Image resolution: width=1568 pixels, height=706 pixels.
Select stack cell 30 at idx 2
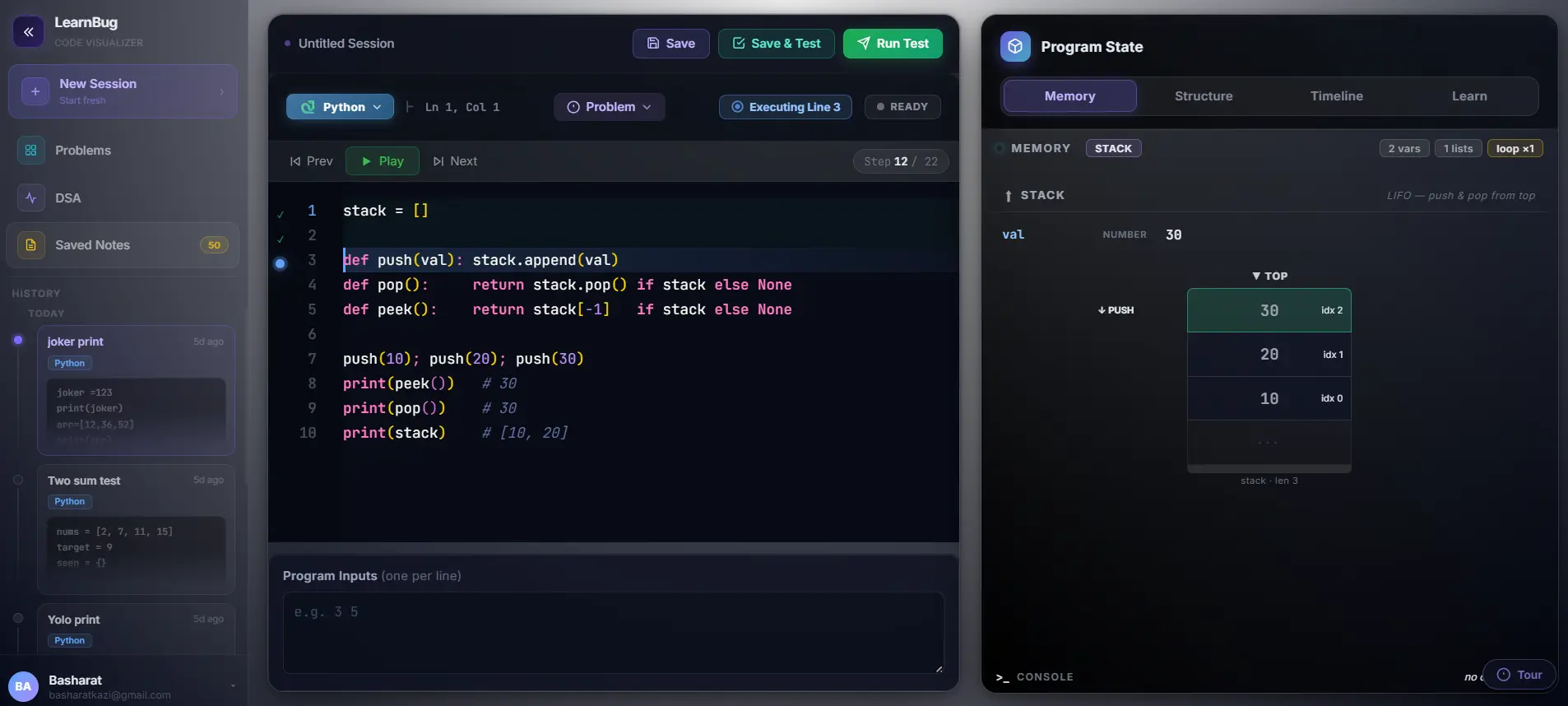[1269, 310]
